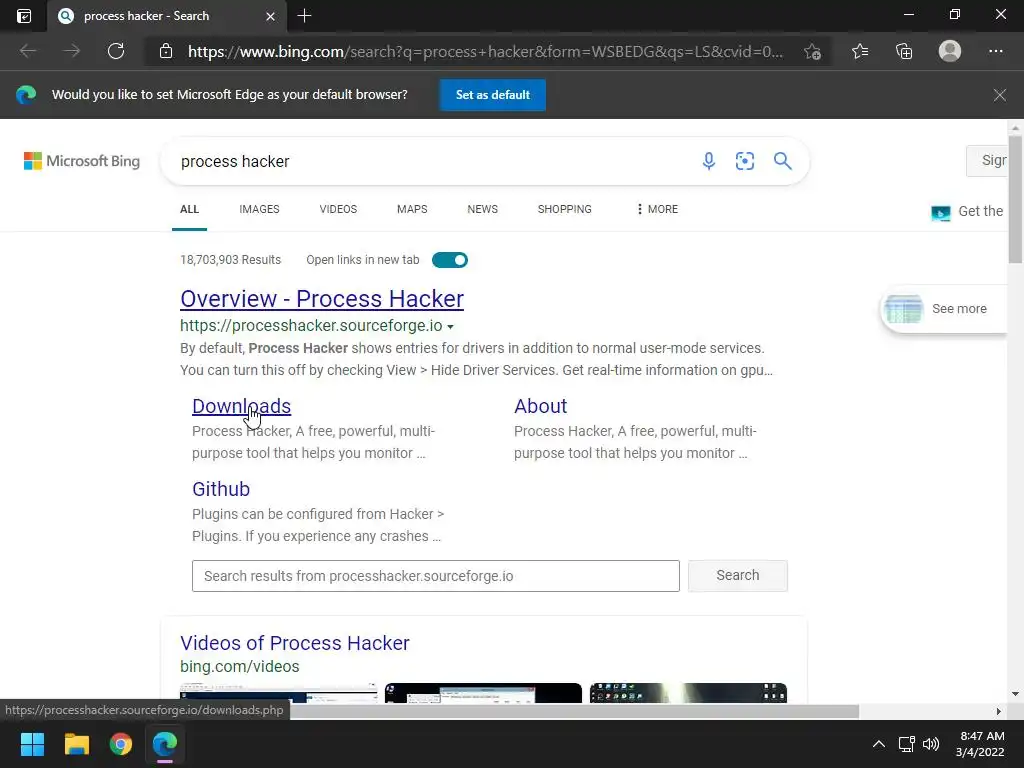Click the scroll right arrow
The width and height of the screenshot is (1024, 768).
pos(998,711)
